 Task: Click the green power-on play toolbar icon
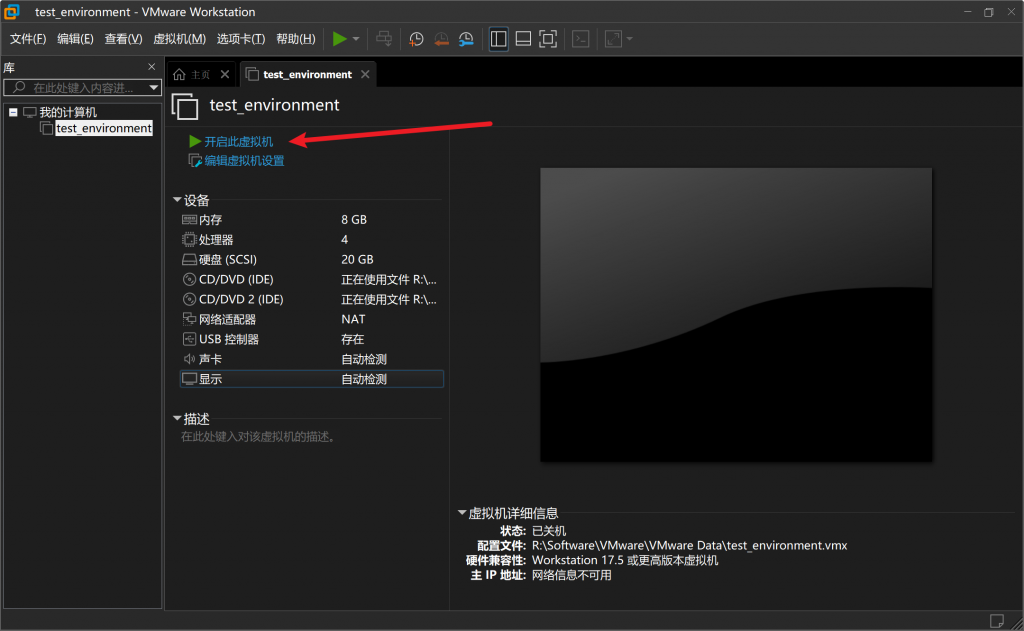339,39
